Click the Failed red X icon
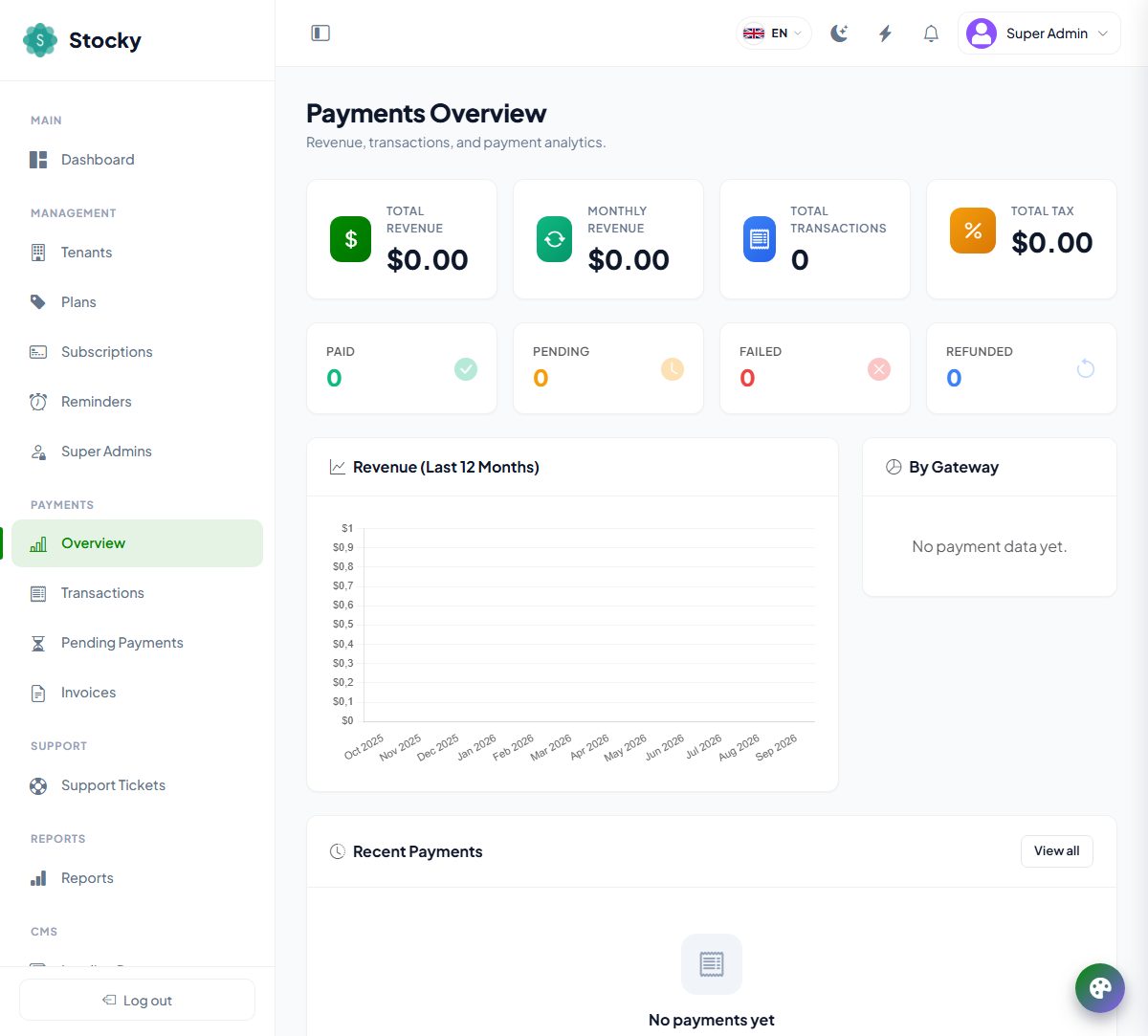This screenshot has height=1036, width=1148. tap(879, 368)
